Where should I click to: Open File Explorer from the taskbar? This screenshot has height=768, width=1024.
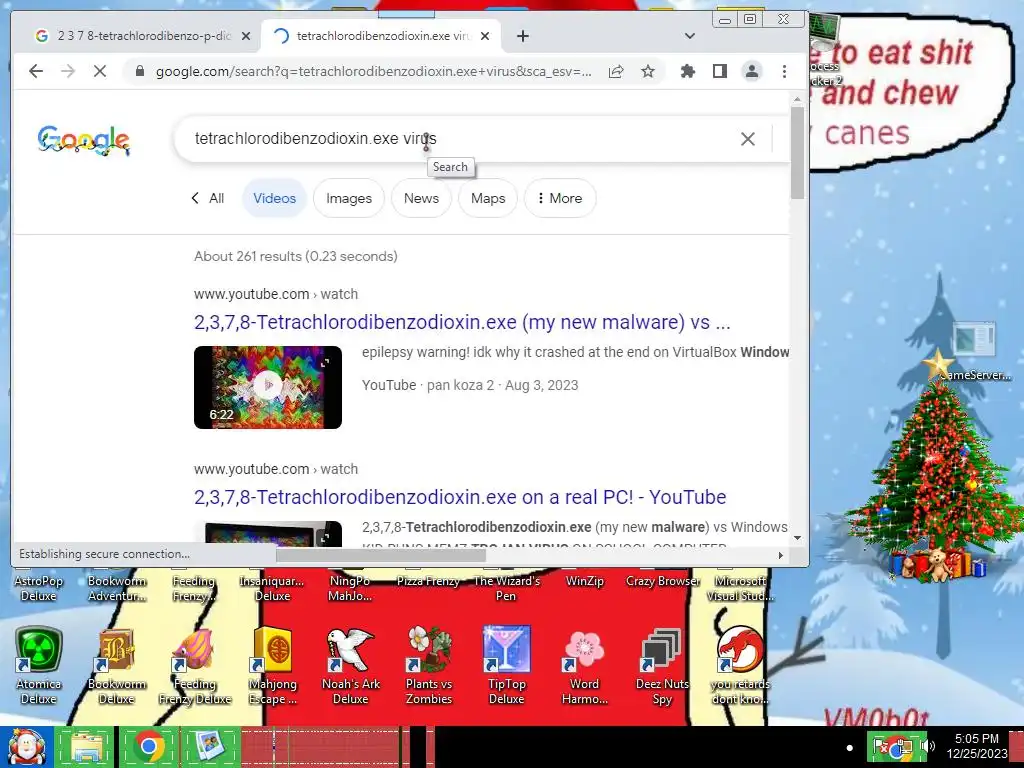point(87,747)
